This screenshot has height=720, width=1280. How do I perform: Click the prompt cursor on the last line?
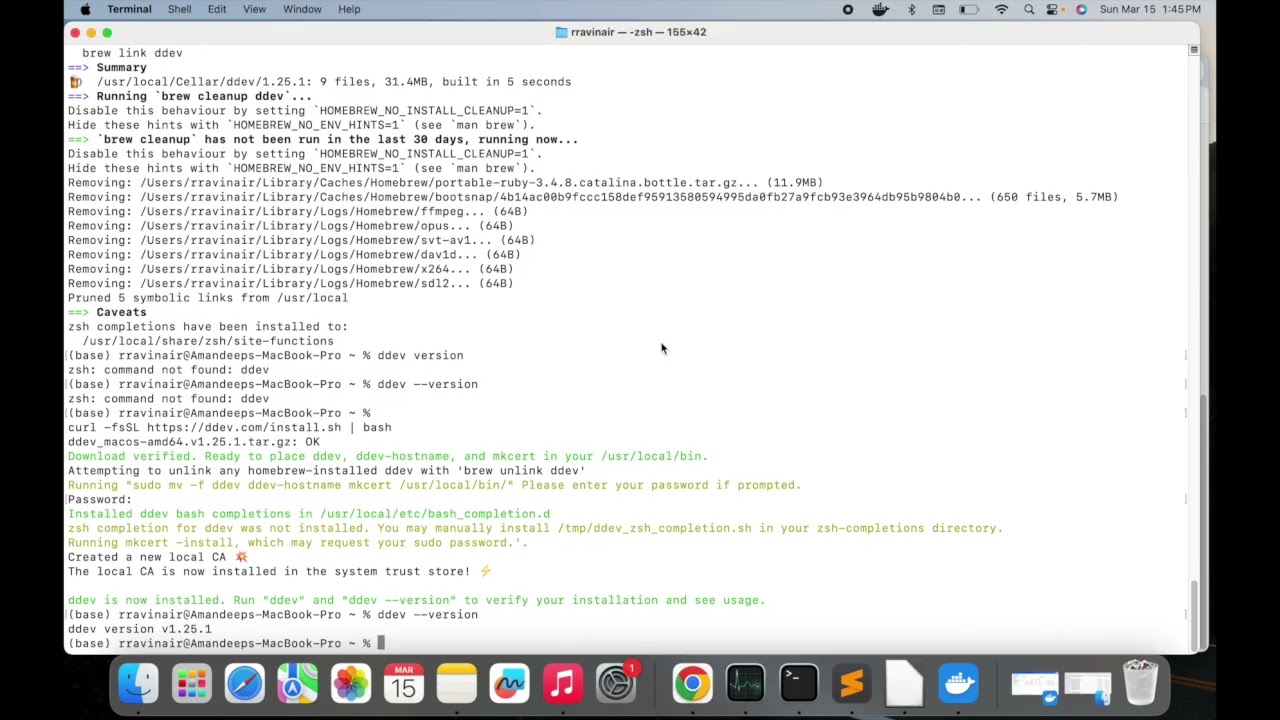[x=381, y=643]
